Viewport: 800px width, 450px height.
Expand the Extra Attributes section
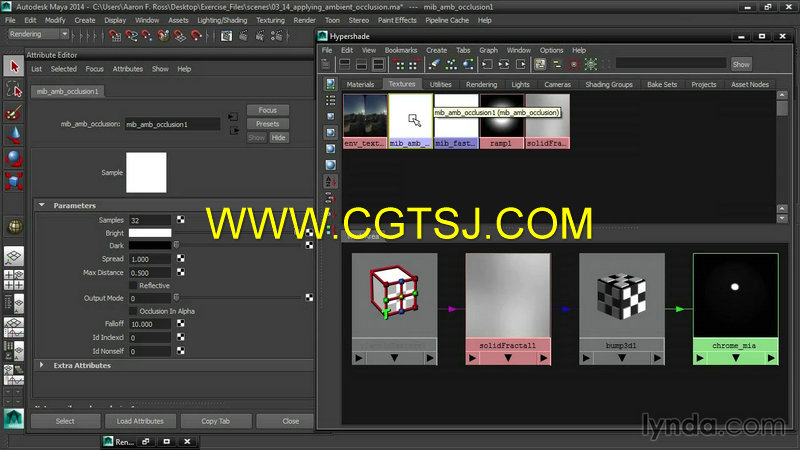point(42,365)
